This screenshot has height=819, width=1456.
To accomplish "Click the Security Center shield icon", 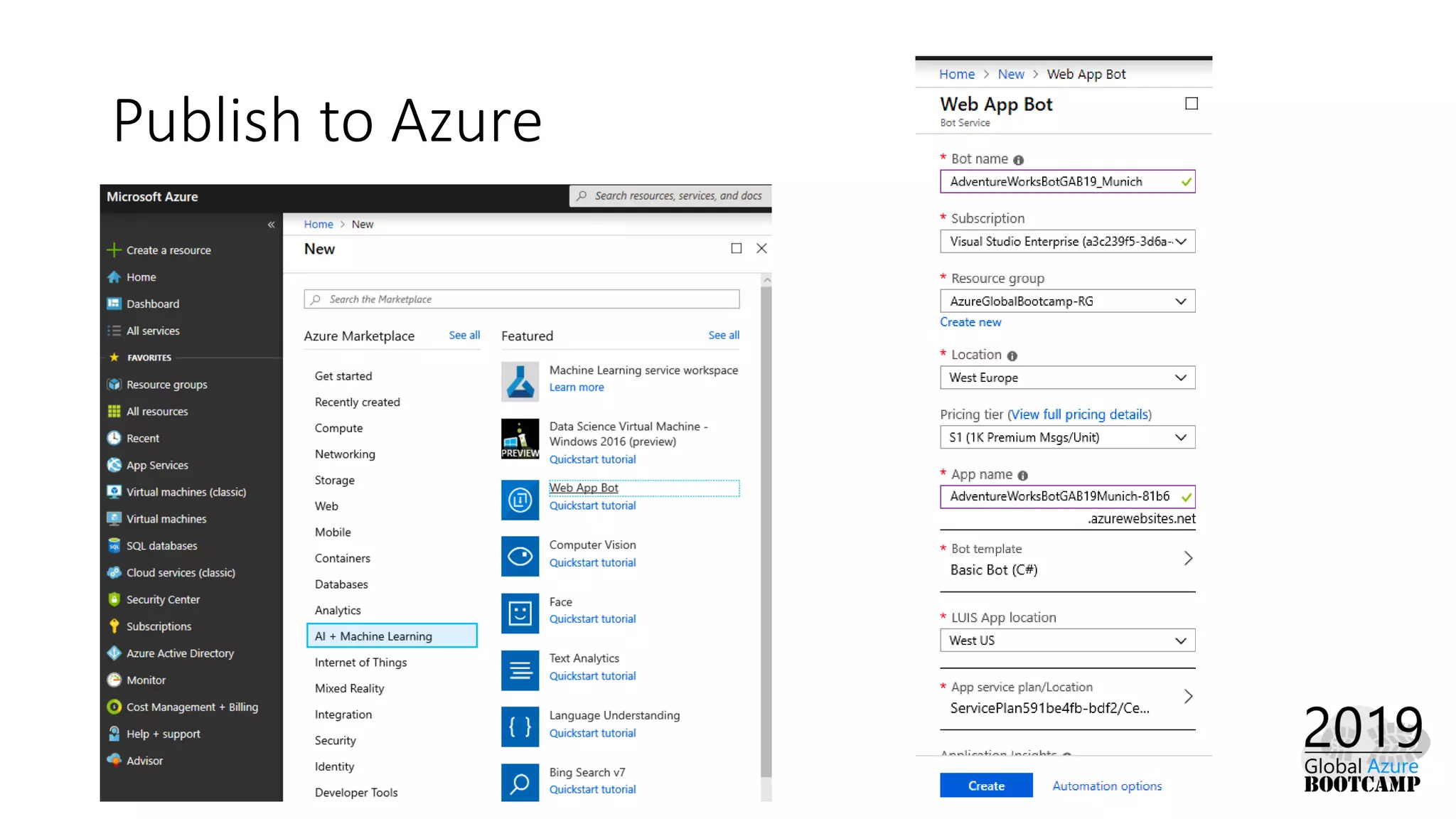I will [114, 599].
